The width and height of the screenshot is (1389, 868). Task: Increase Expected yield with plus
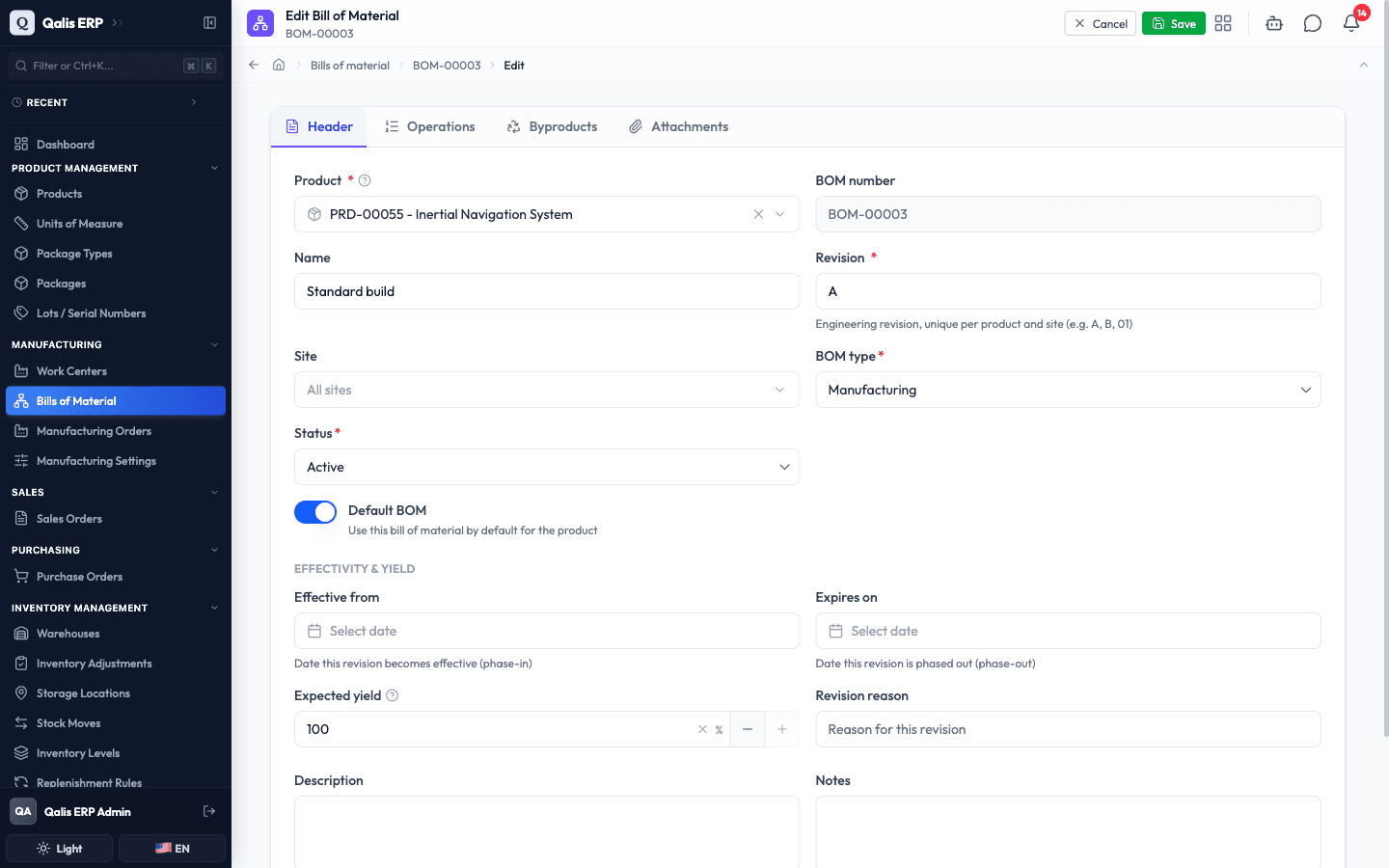(782, 729)
